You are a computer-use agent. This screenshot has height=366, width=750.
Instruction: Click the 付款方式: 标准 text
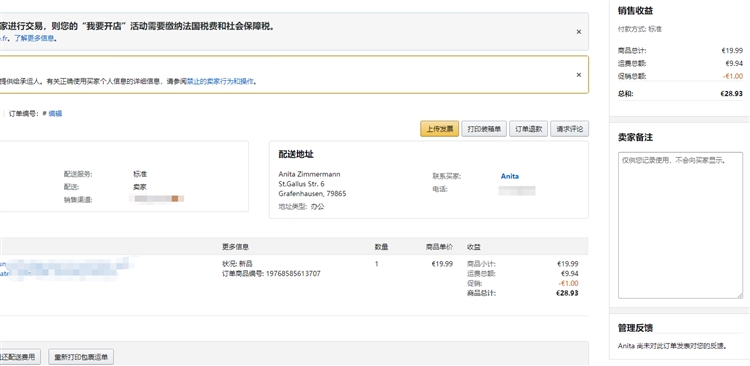pyautogui.click(x=640, y=29)
